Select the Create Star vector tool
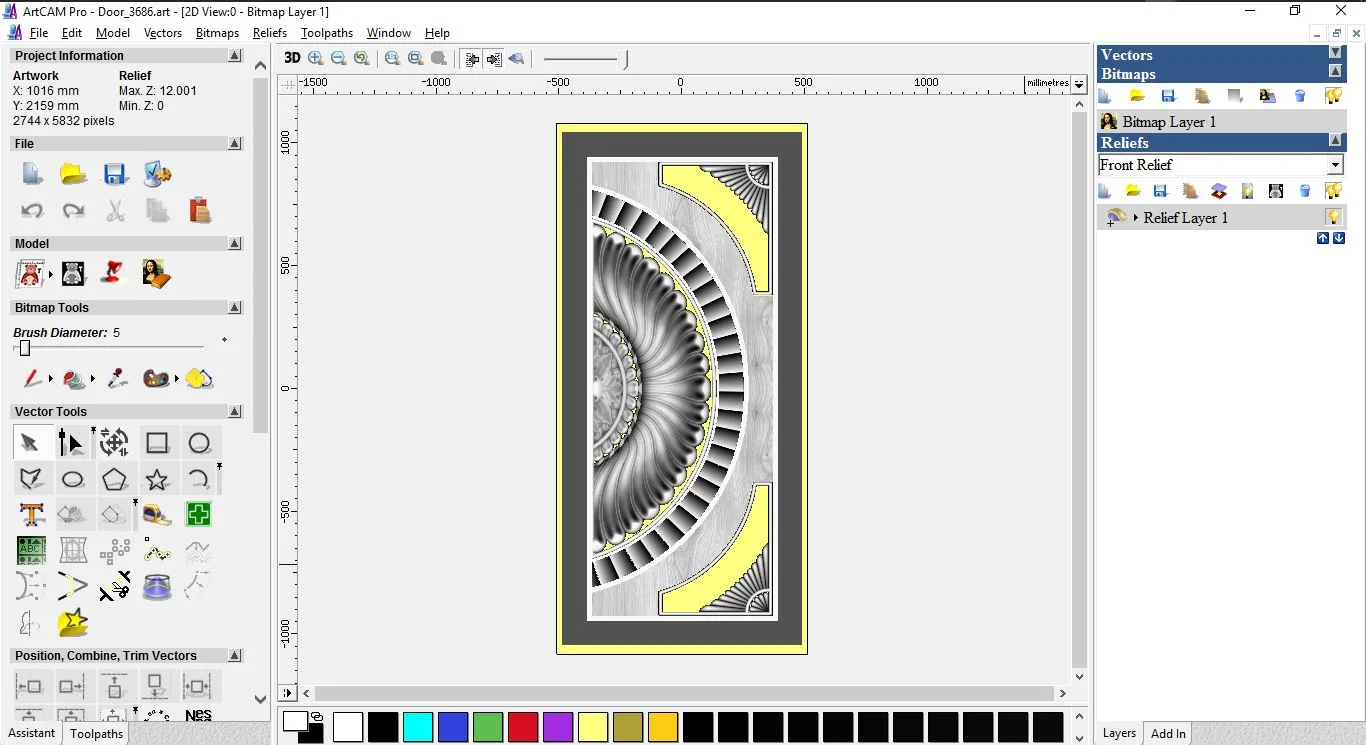 [157, 479]
